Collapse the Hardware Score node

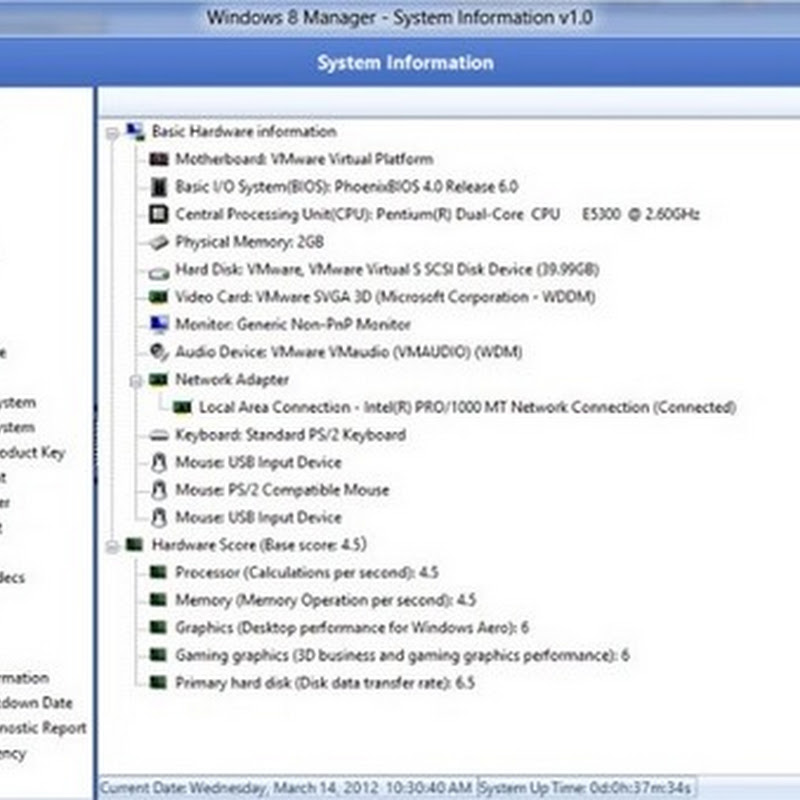[x=112, y=546]
